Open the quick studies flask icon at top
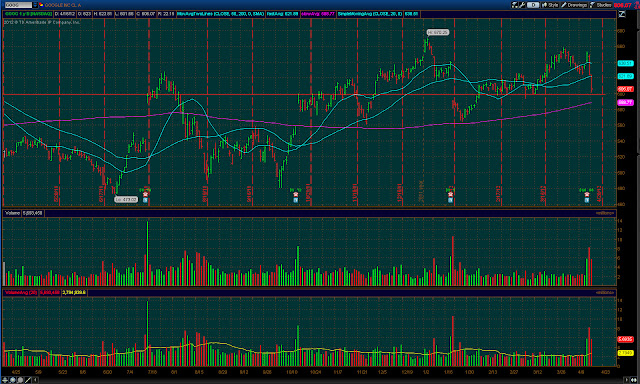Image resolution: width=640 pixels, height=384 pixels. 515,5
